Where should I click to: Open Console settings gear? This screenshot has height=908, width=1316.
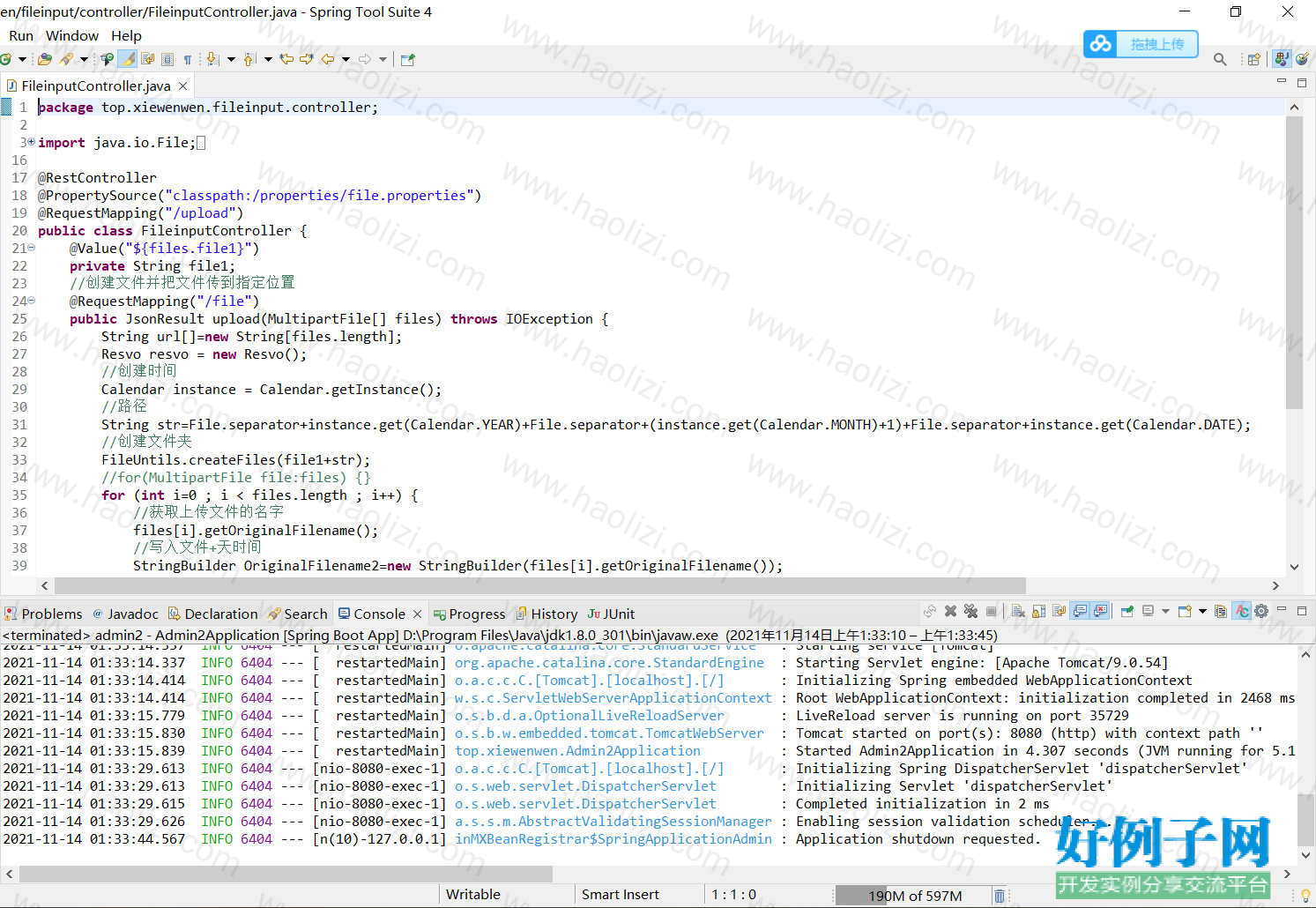[x=1261, y=611]
